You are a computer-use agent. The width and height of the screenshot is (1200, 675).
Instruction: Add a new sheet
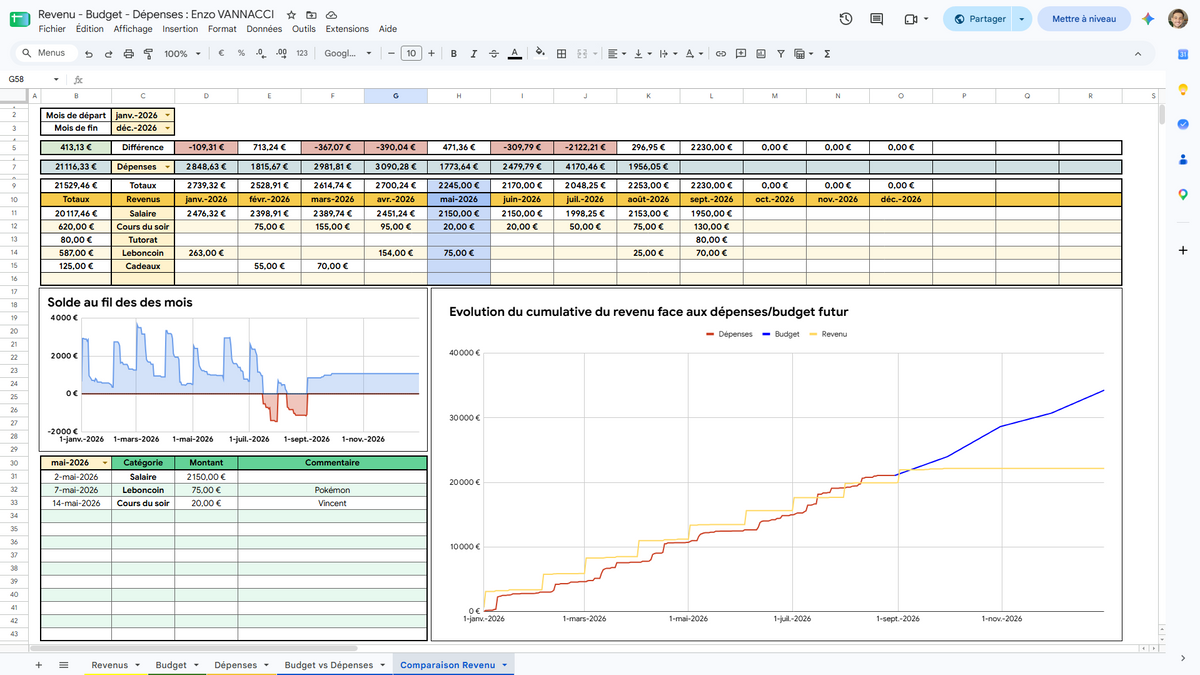(x=39, y=665)
